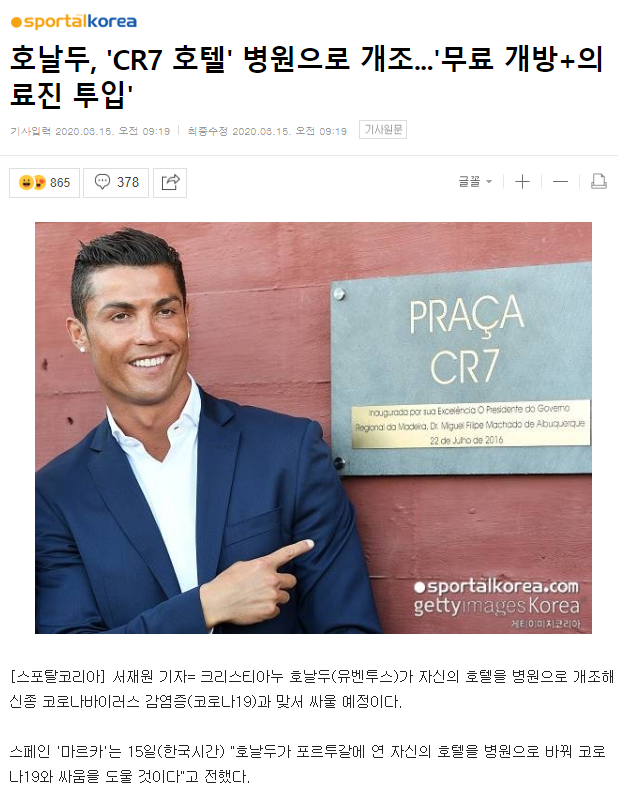Click the paragraph starting with [스포탈코리아]

(x=311, y=689)
